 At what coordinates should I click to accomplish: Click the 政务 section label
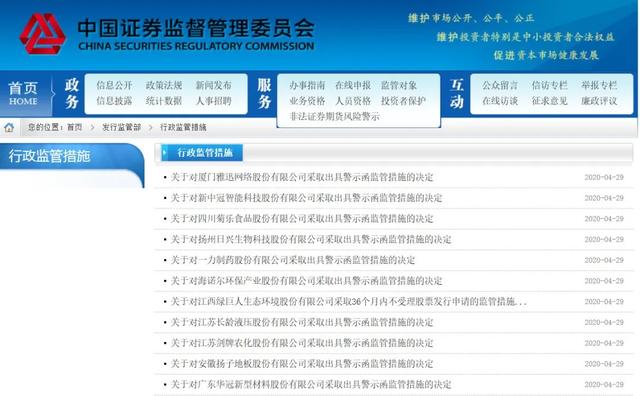coord(72,93)
